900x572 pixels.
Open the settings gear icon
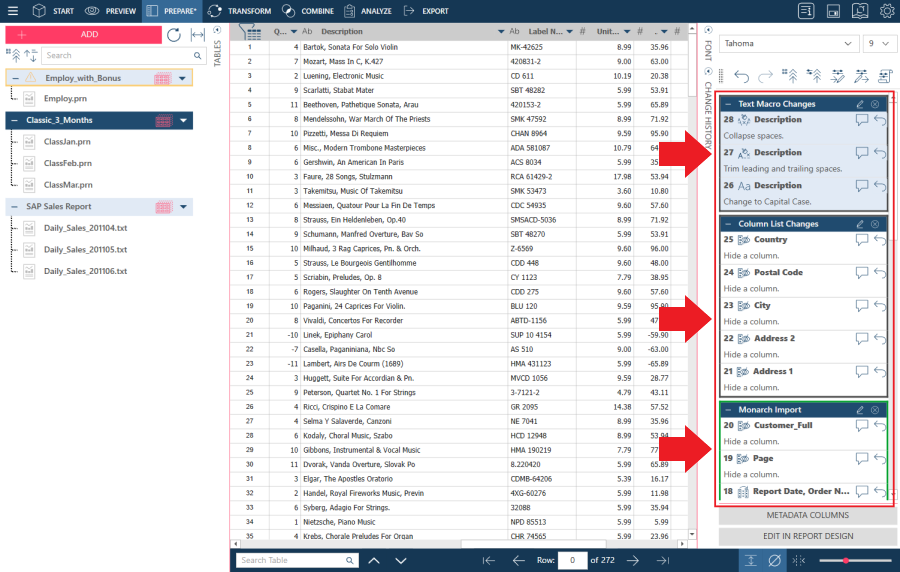(886, 11)
